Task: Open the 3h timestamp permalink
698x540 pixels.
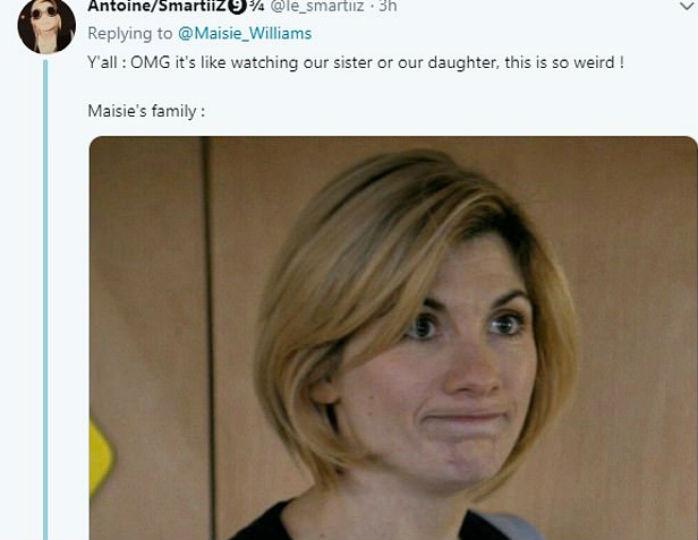Action: pos(387,6)
